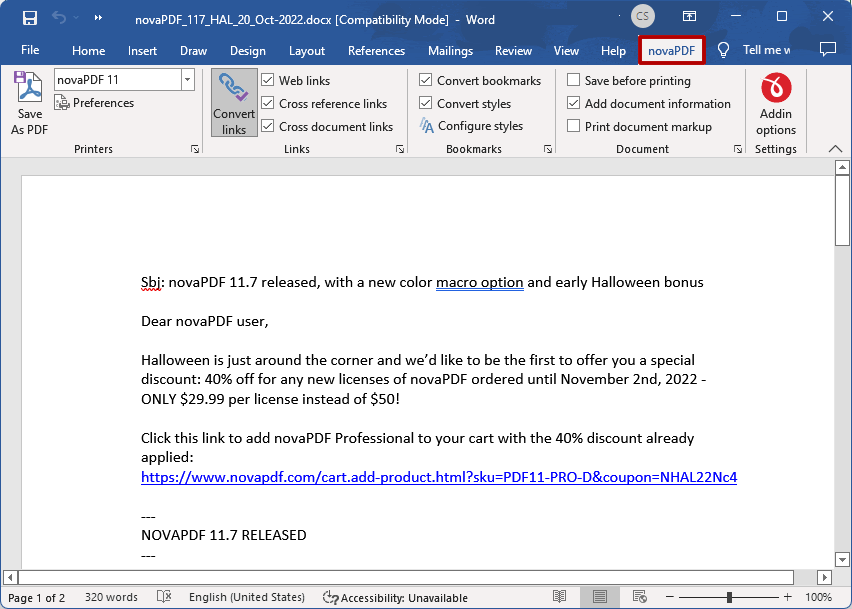This screenshot has width=852, height=609.
Task: Enable Save before printing checkbox
Action: pyautogui.click(x=573, y=80)
